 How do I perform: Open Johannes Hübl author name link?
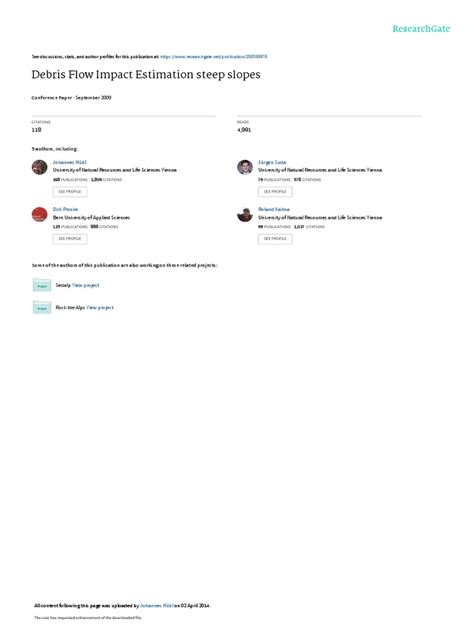69,162
